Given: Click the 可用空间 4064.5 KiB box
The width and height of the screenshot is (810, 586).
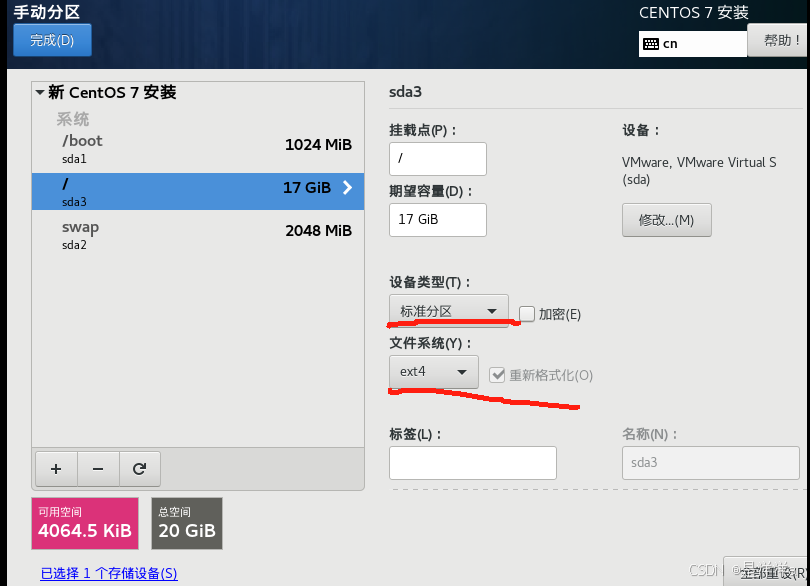Looking at the screenshot, I should (85, 523).
